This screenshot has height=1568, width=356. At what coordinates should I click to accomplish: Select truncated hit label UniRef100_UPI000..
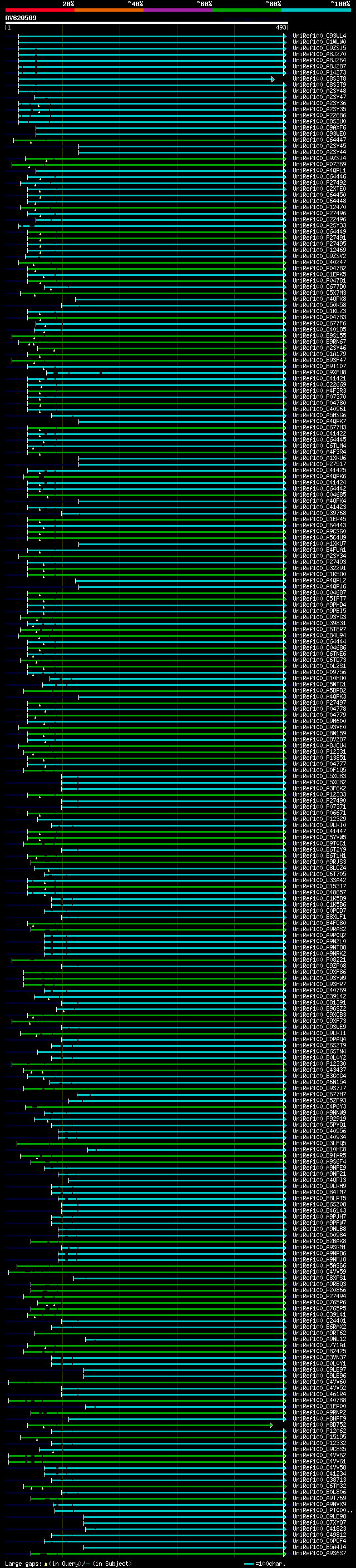pyautogui.click(x=322, y=1511)
